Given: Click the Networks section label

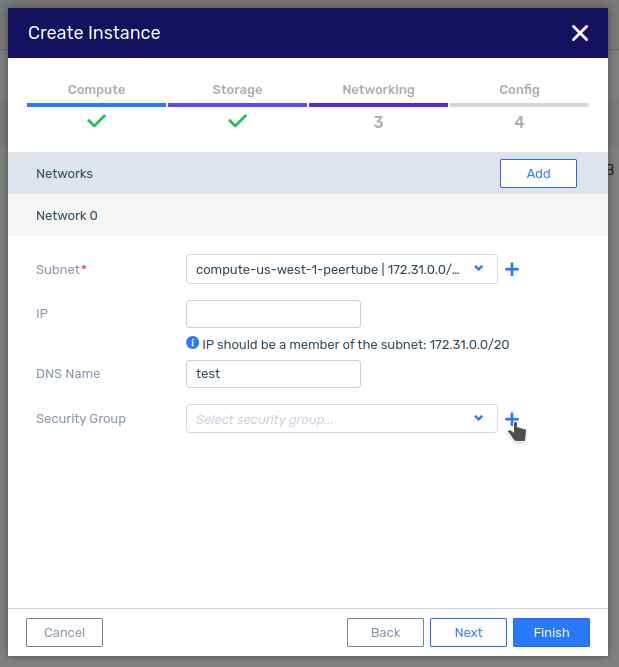Looking at the screenshot, I should tap(64, 174).
